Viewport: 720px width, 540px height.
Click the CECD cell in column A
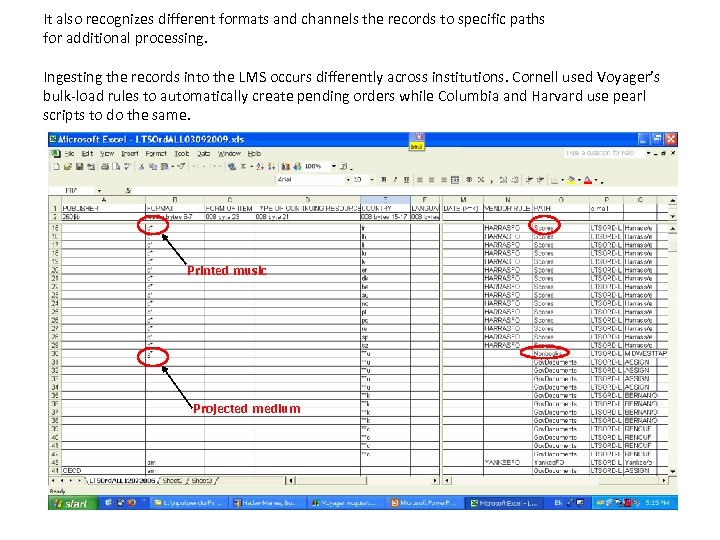click(103, 471)
